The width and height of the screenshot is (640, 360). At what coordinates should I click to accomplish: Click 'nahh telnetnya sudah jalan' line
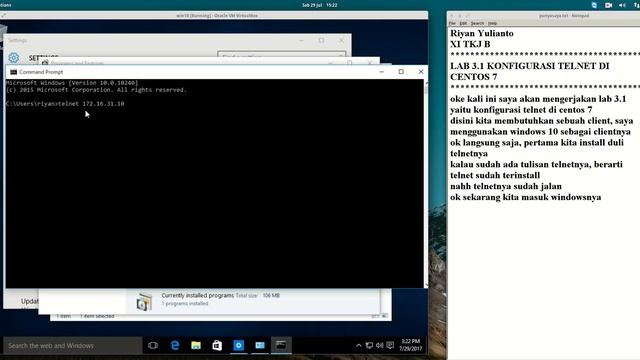point(506,186)
